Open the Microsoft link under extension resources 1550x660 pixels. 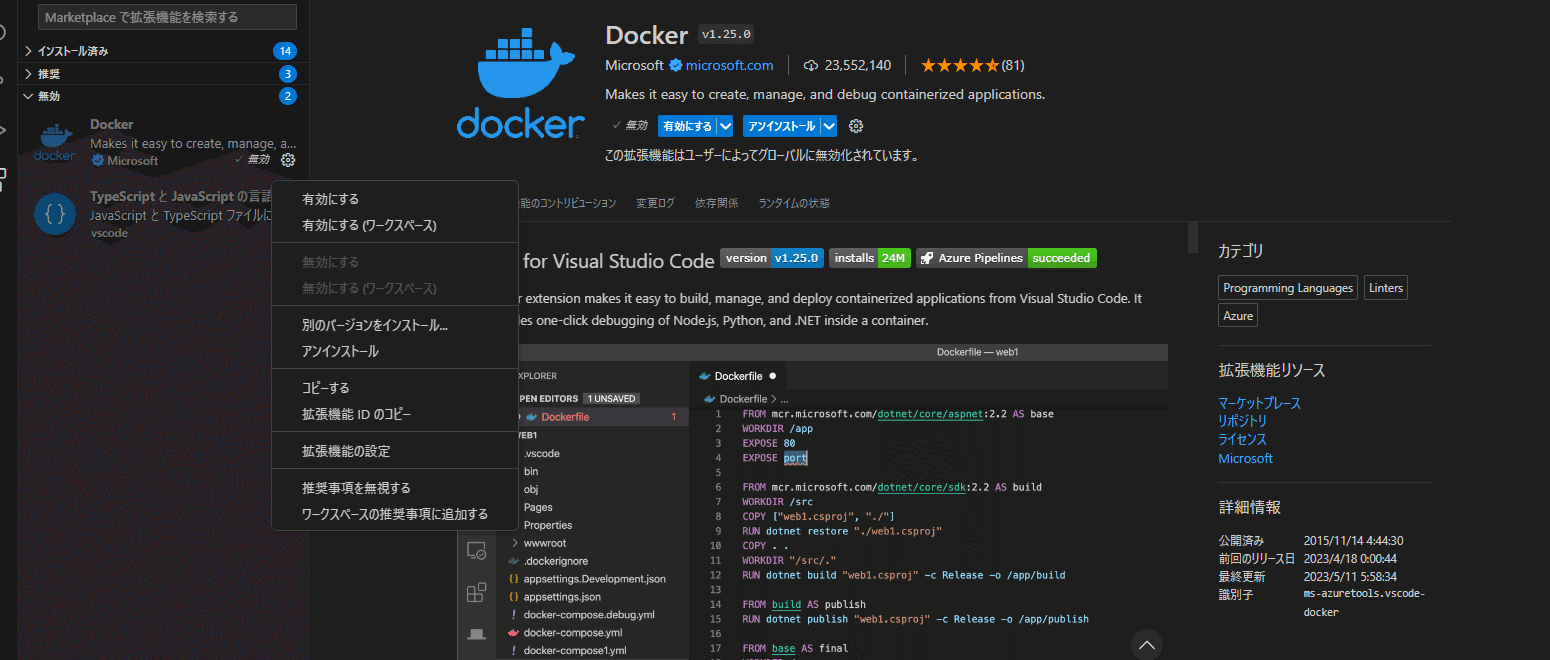click(x=1245, y=458)
